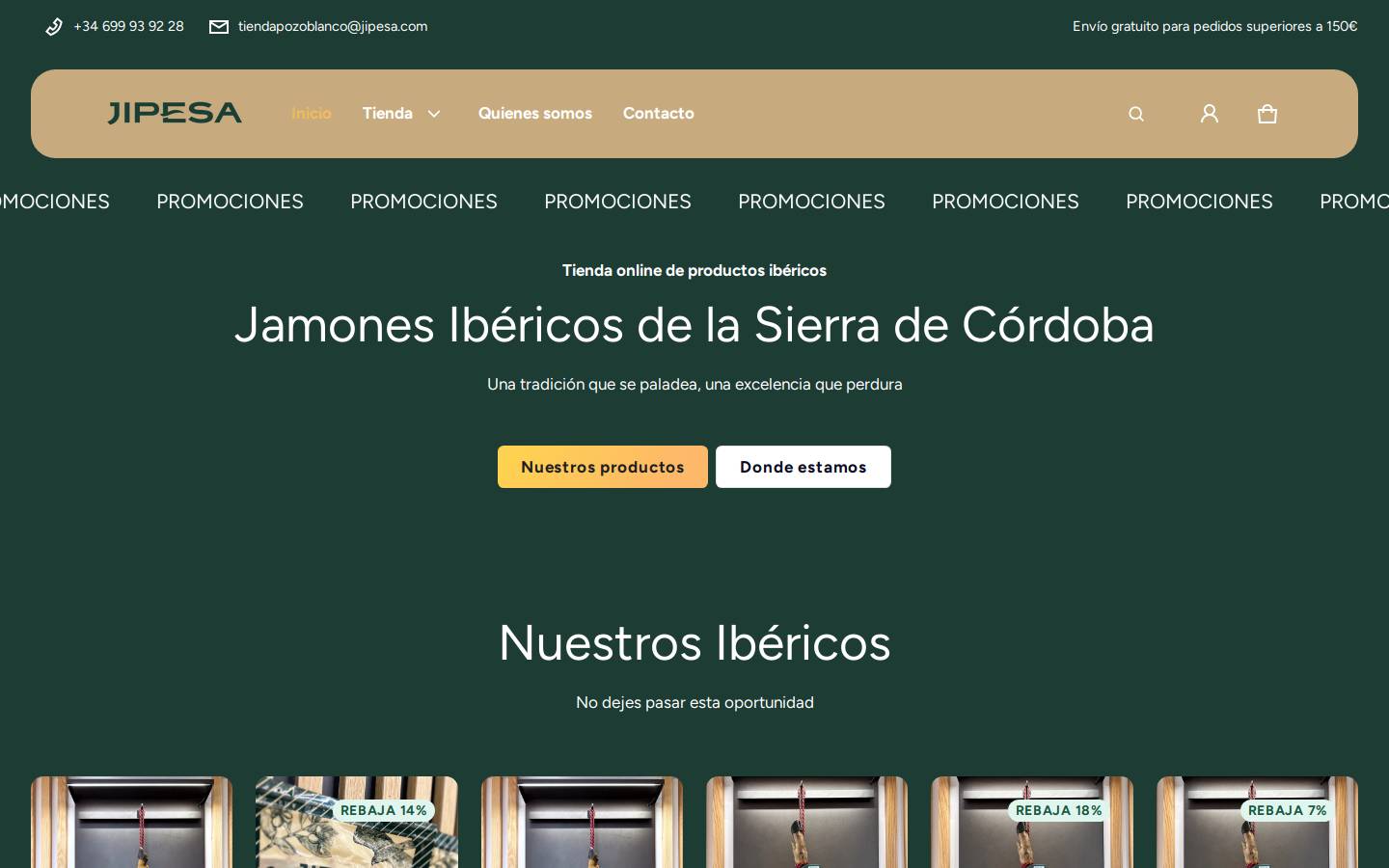Click the REBAJA 18% product thumbnail
This screenshot has height=868, width=1389.
coord(1032,823)
